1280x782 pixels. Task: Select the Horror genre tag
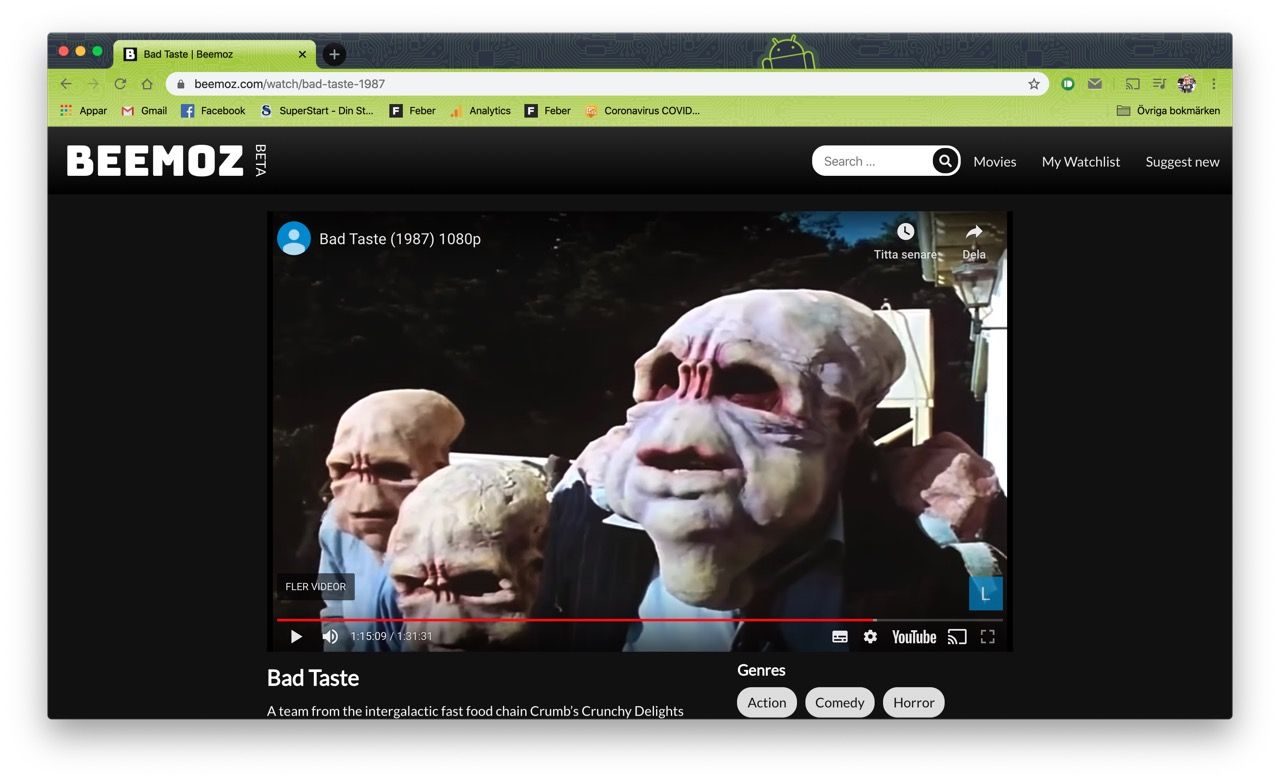(913, 703)
